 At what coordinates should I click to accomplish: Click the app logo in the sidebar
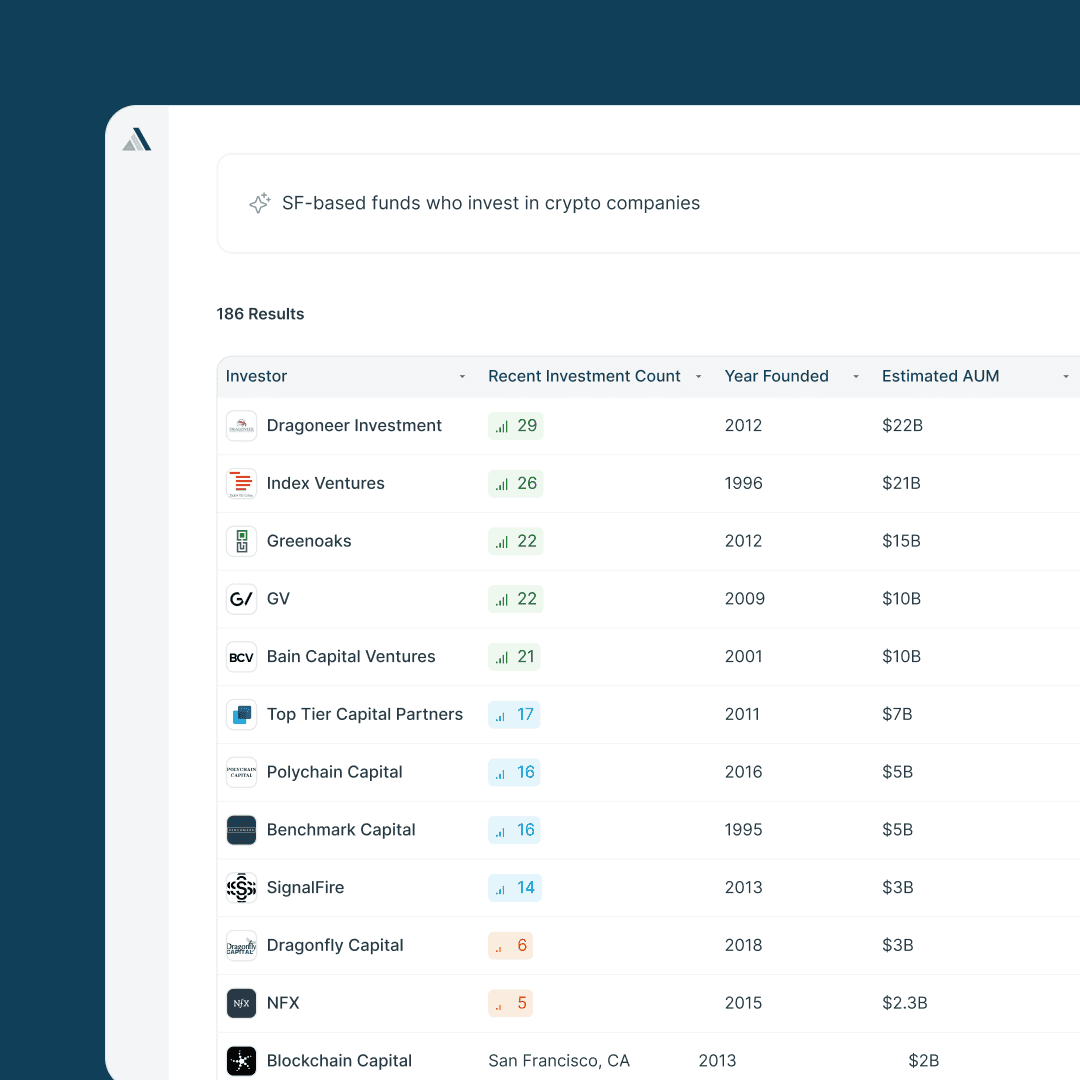point(136,139)
